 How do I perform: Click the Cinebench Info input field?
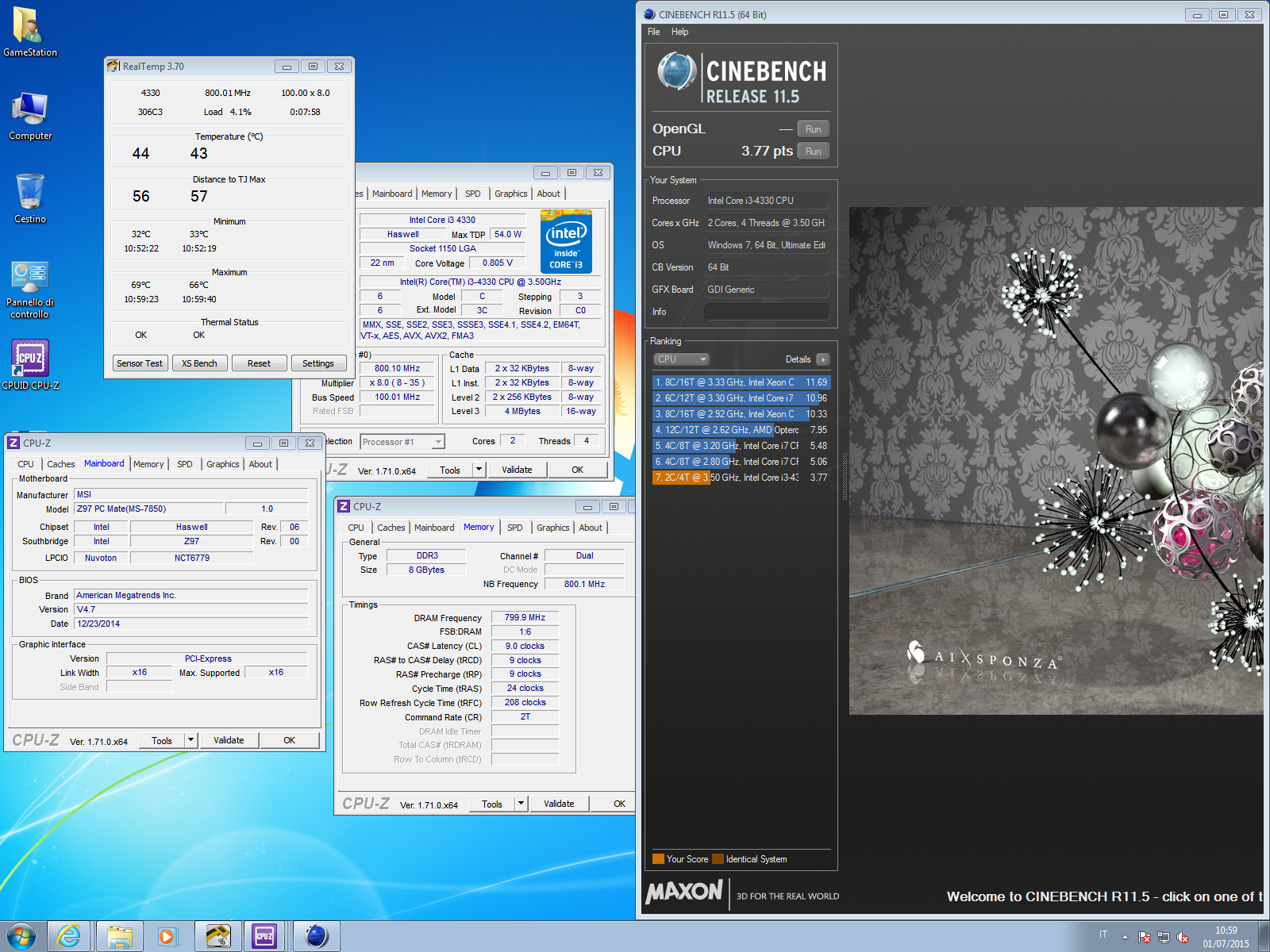(766, 312)
